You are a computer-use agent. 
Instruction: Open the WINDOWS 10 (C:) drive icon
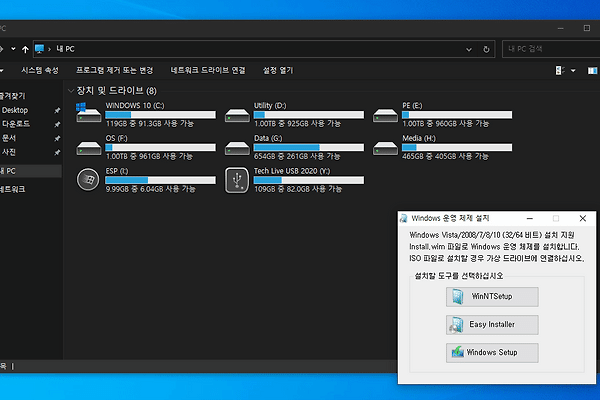pyautogui.click(x=88, y=113)
